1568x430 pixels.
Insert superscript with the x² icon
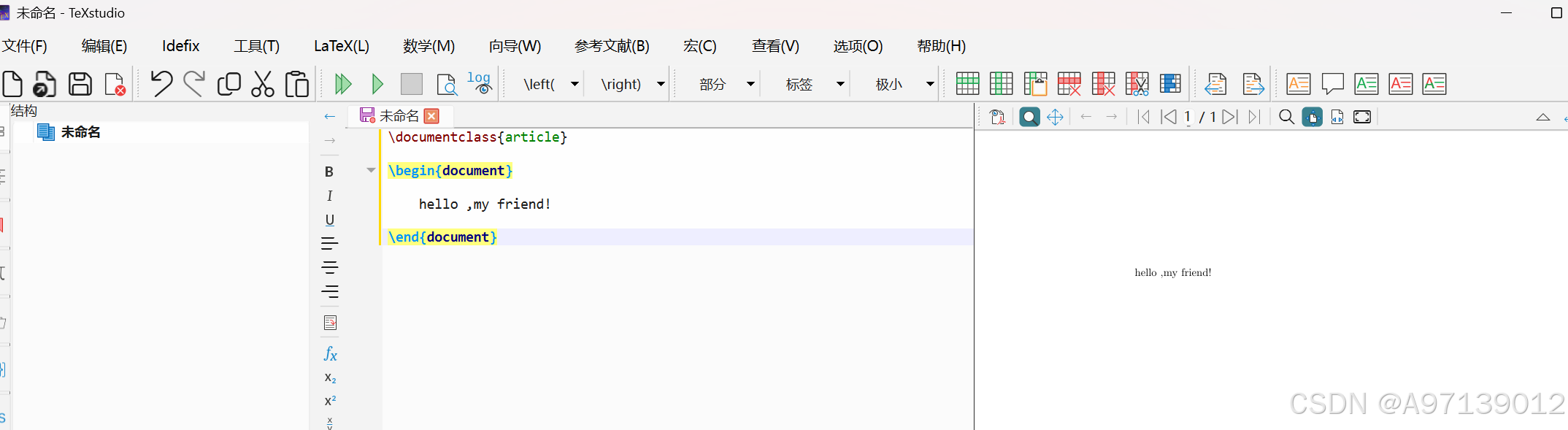click(x=330, y=401)
